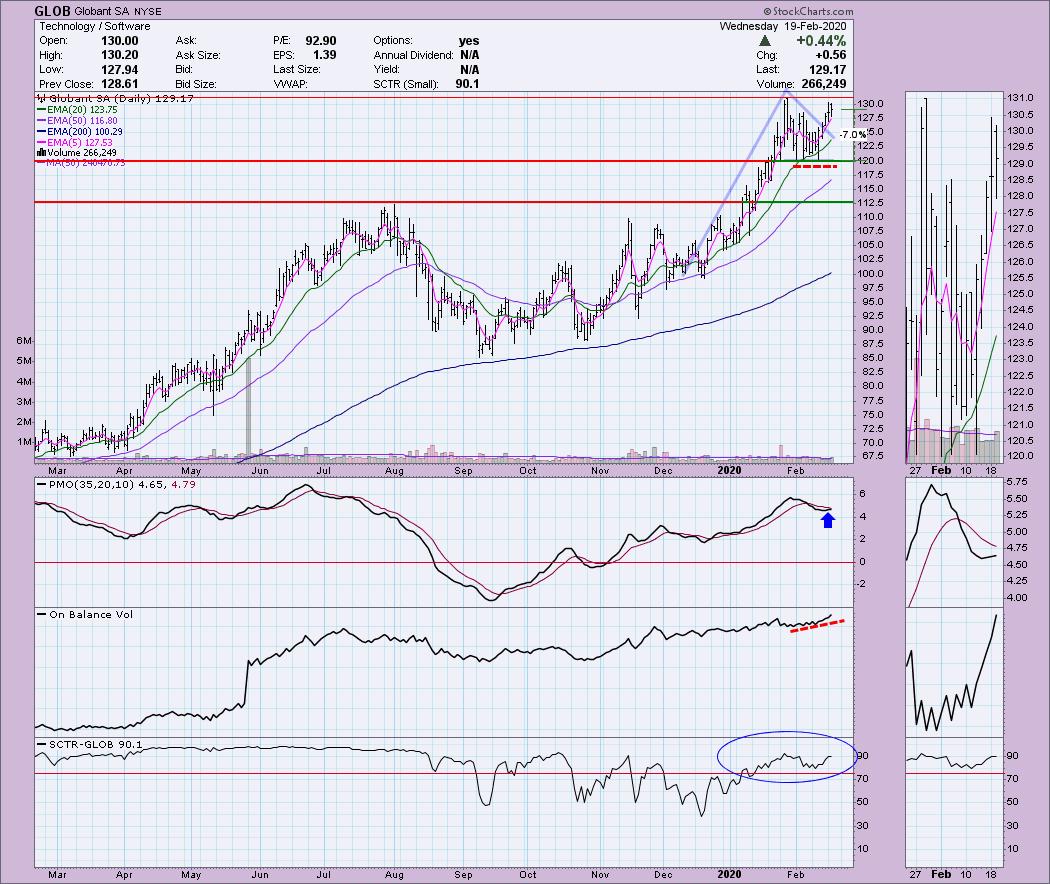Click the GLOB ticker symbol in the header
Screen dimensions: 1050x884
[x=50, y=11]
